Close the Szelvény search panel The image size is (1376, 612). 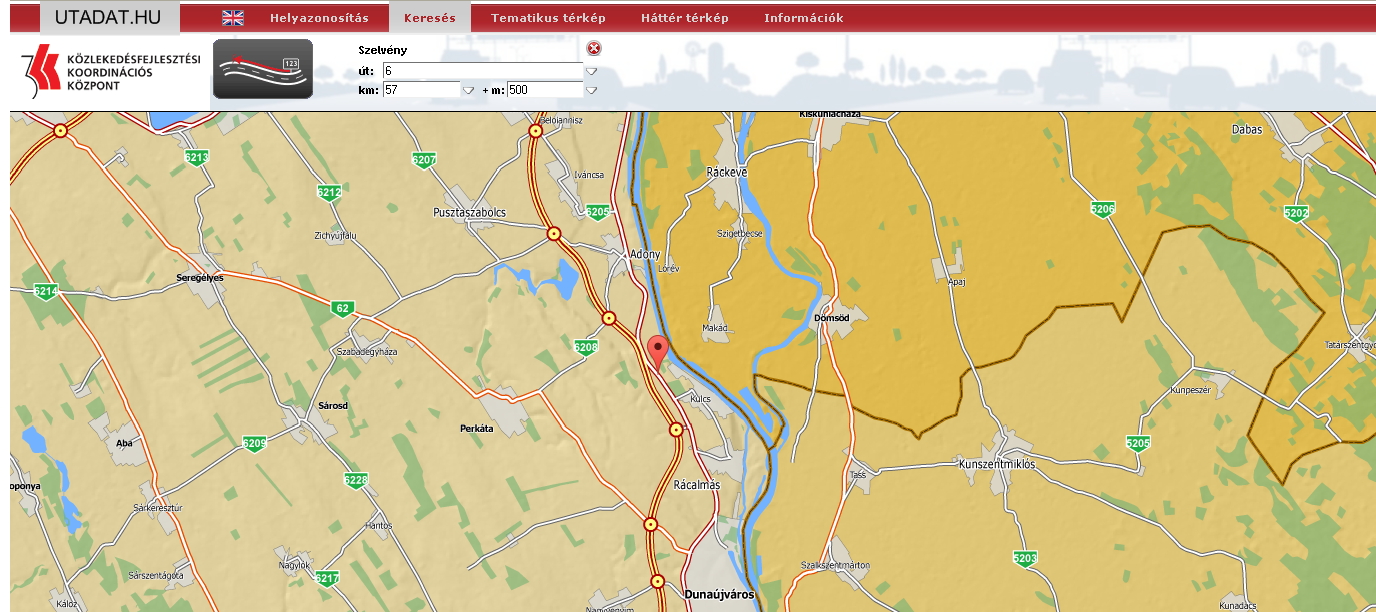click(593, 49)
